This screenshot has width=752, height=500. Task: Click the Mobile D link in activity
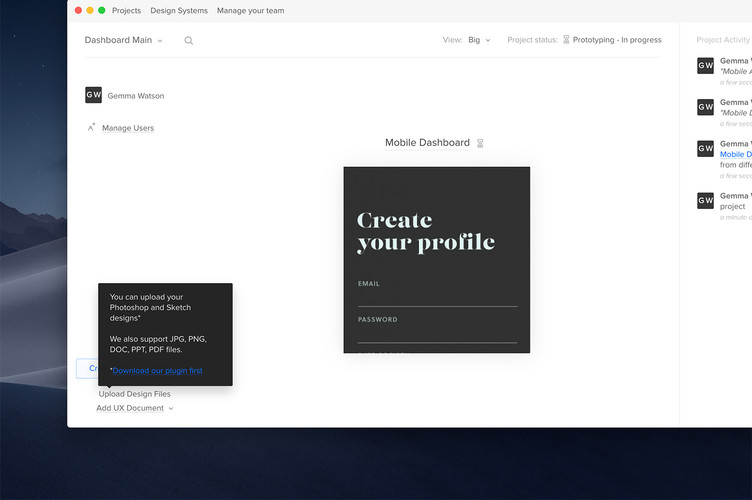736,154
